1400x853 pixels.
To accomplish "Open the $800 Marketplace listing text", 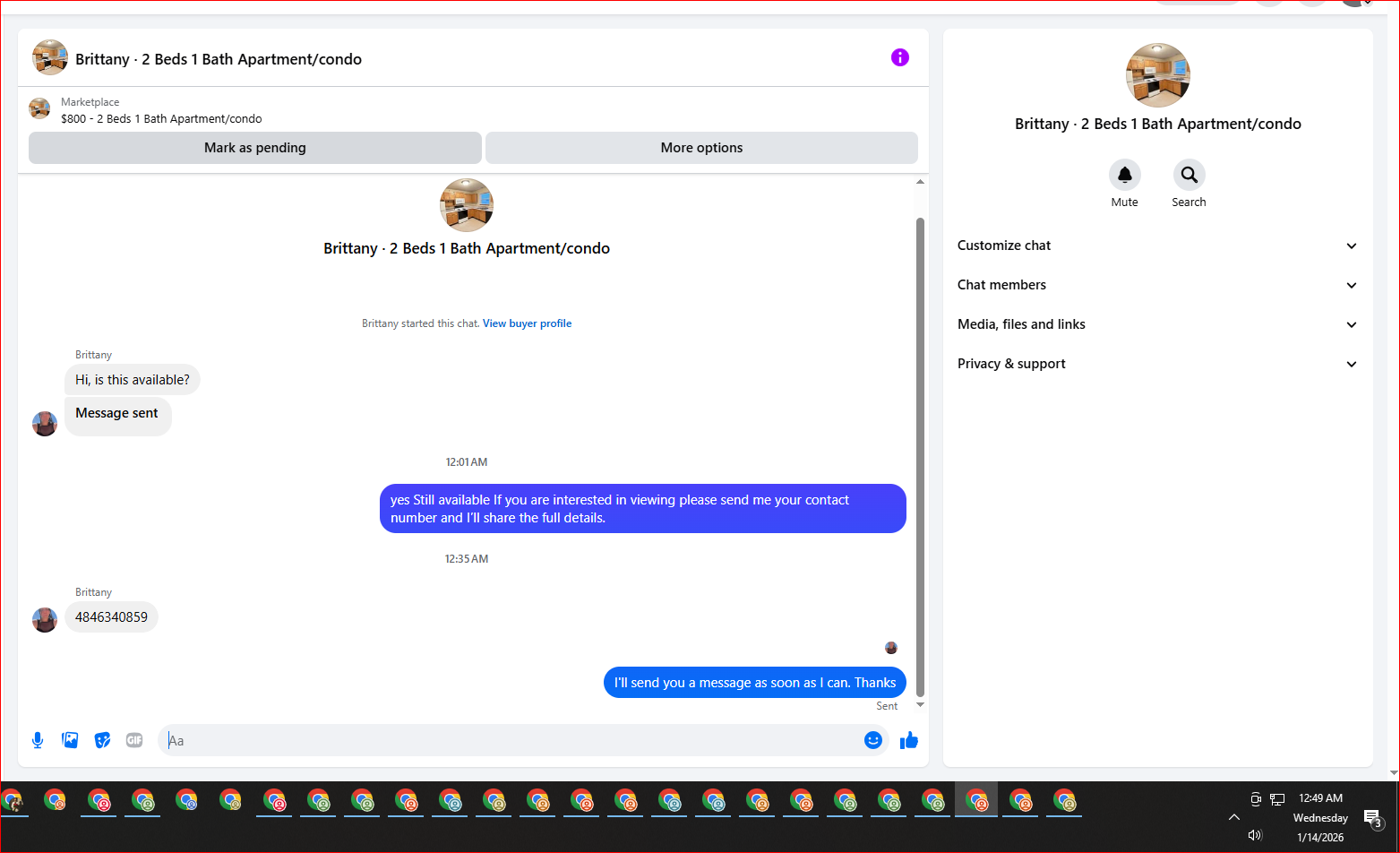I will [161, 118].
